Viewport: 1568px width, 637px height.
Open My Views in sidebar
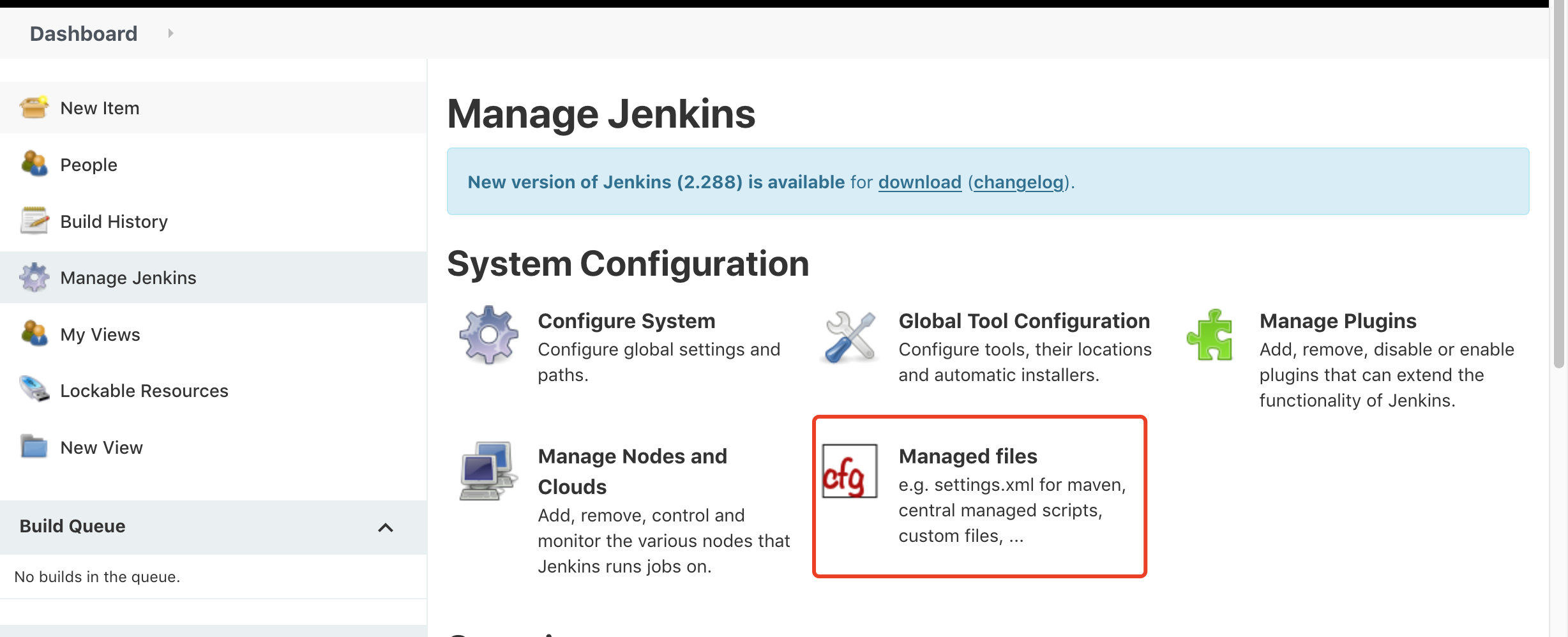pos(100,334)
